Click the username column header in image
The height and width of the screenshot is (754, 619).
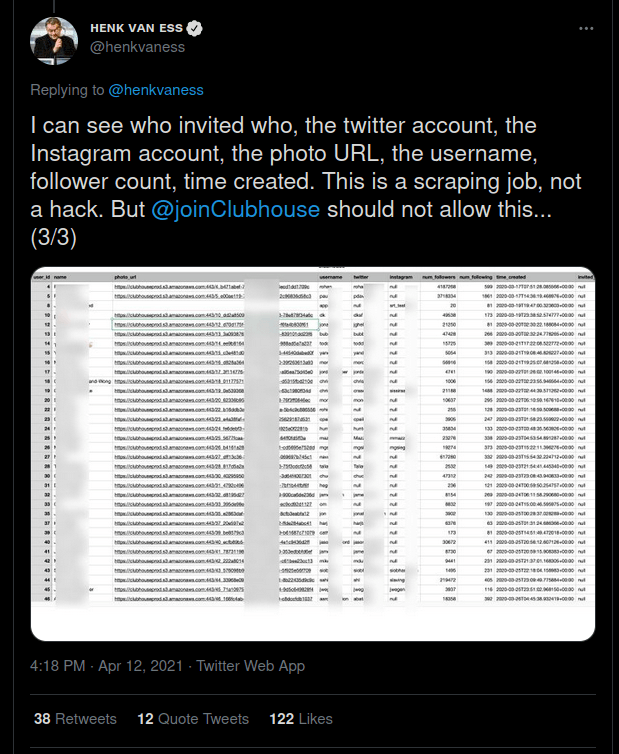331,277
